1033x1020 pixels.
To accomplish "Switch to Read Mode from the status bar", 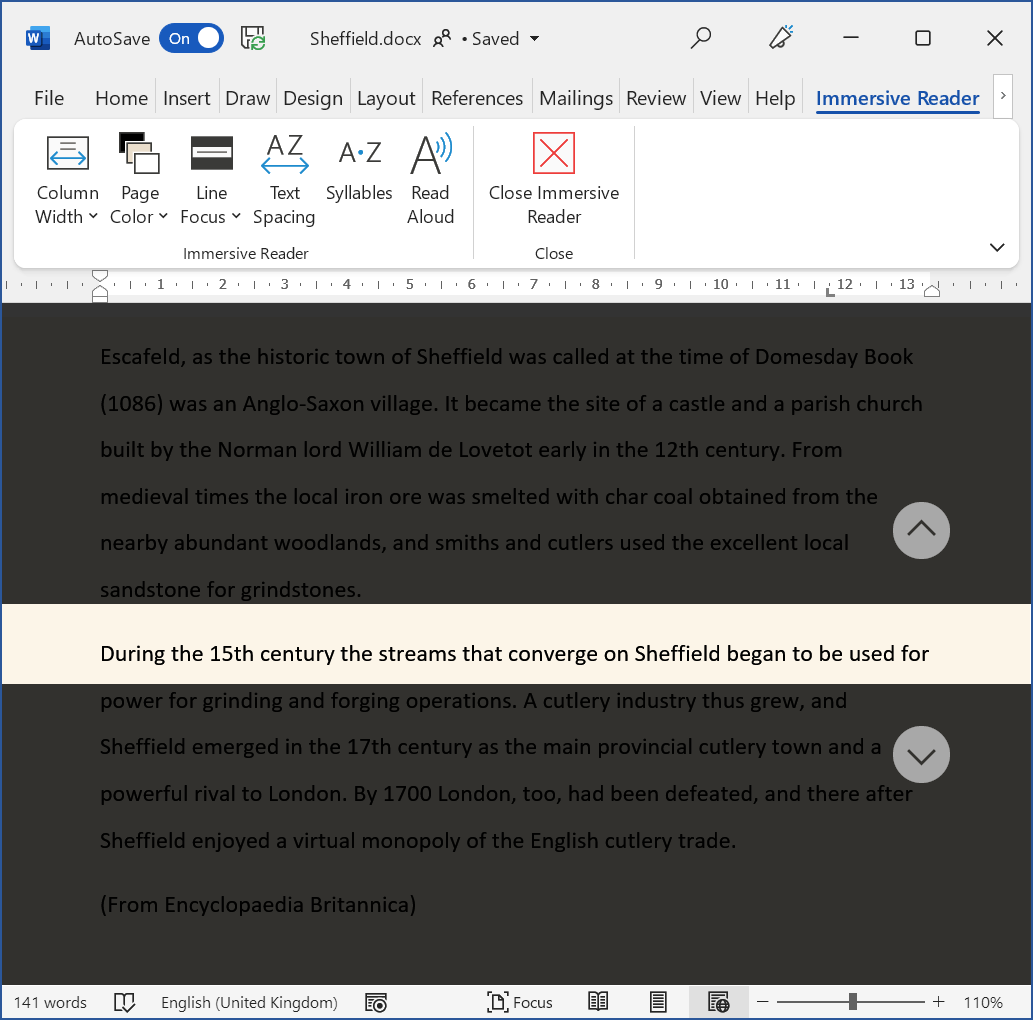I will 597,1002.
